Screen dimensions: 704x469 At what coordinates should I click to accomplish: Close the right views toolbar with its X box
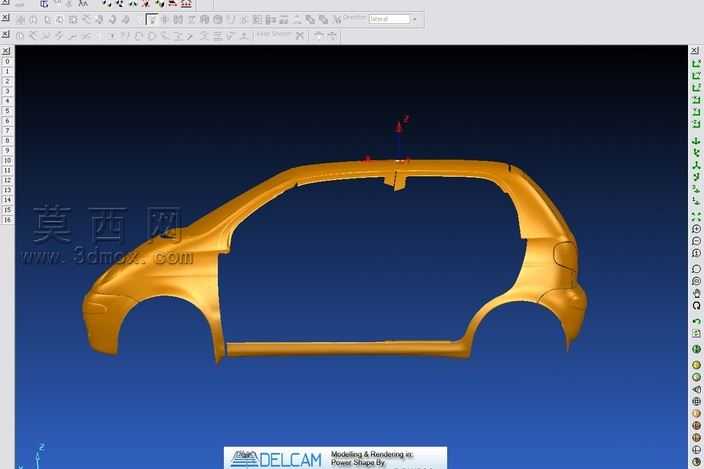tap(695, 51)
